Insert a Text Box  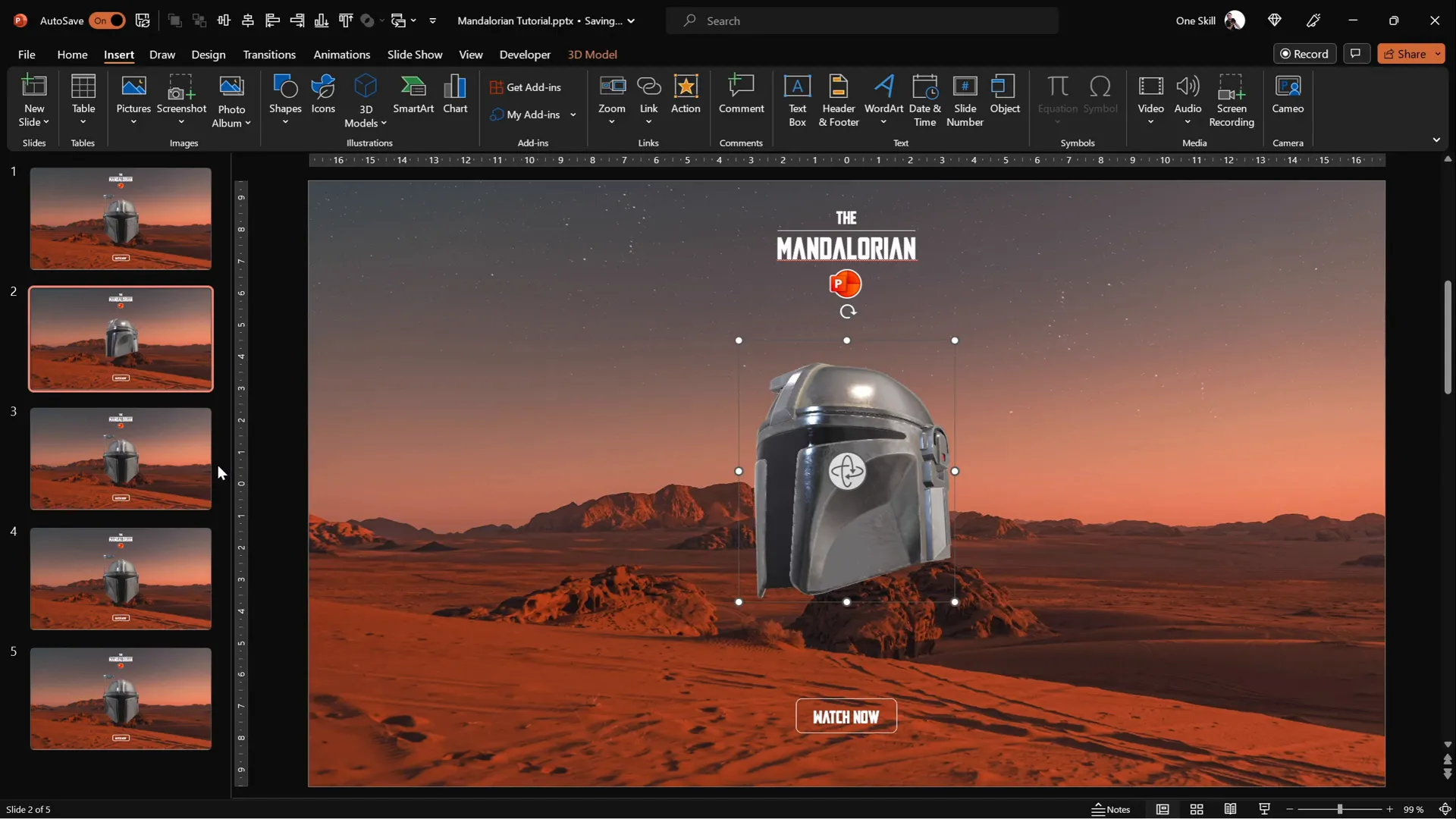(797, 100)
